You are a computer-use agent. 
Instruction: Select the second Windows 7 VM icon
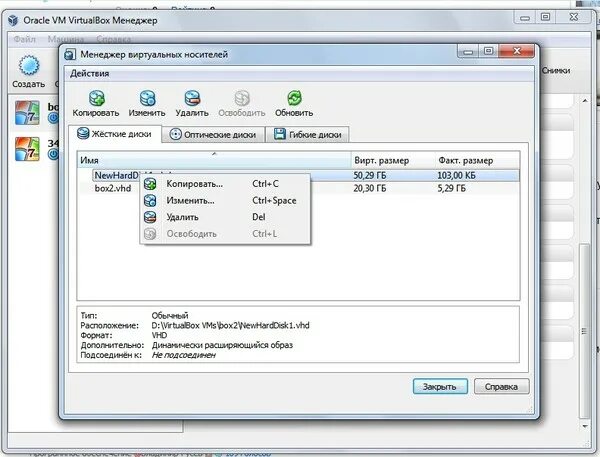point(27,149)
